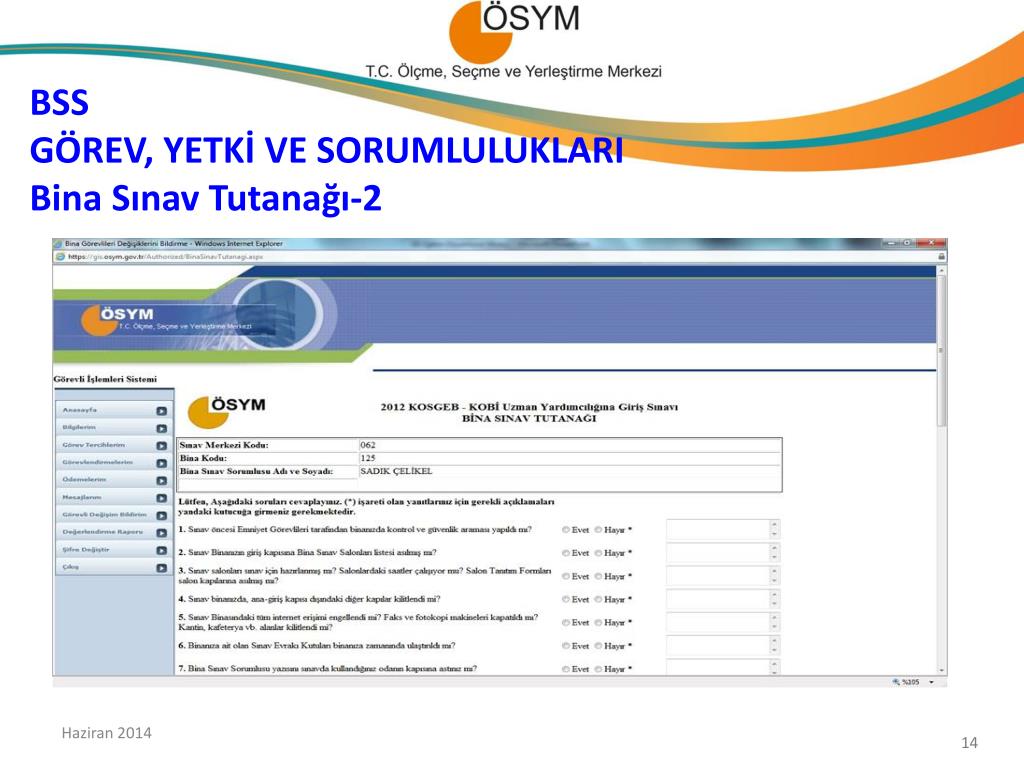Click the arrow icon beside Görevlendirmelerim
This screenshot has width=1024, height=768.
click(x=161, y=463)
